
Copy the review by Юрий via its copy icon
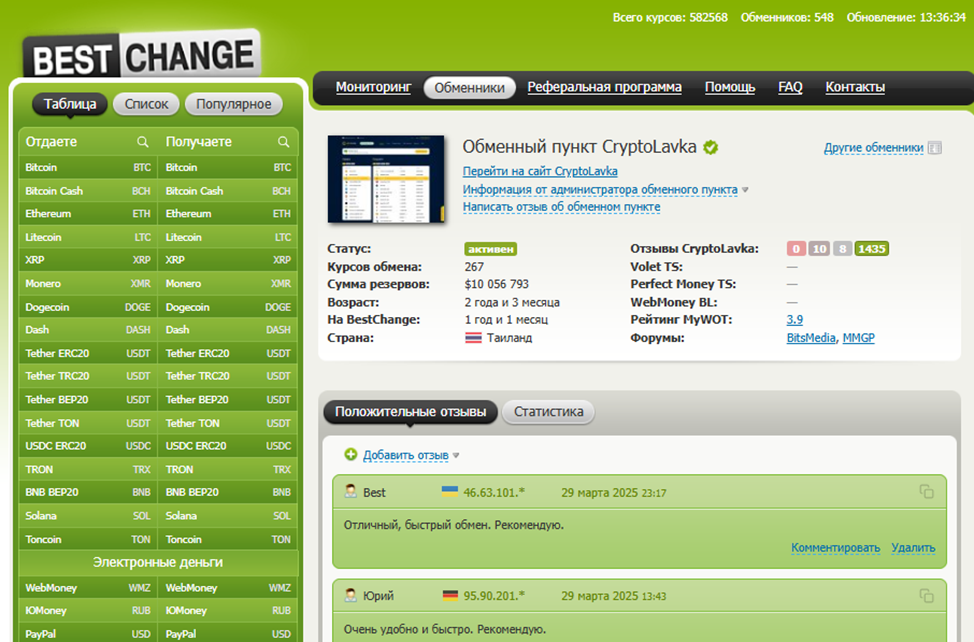point(926,595)
